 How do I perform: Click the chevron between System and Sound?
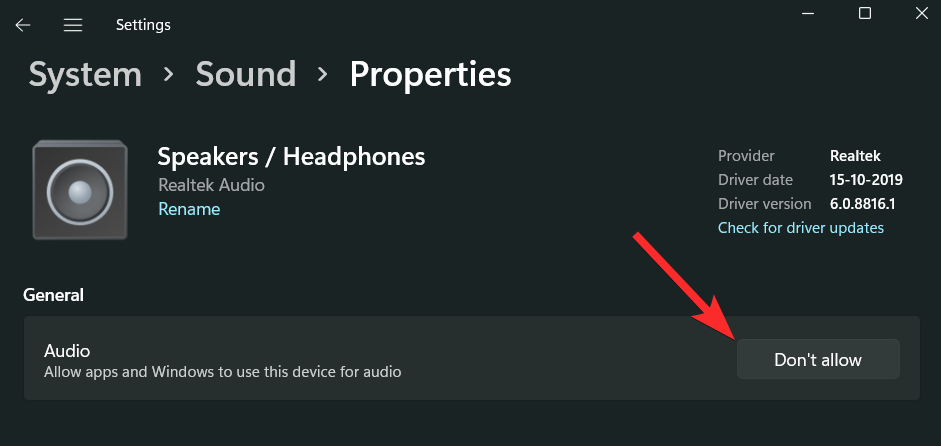tap(168, 75)
